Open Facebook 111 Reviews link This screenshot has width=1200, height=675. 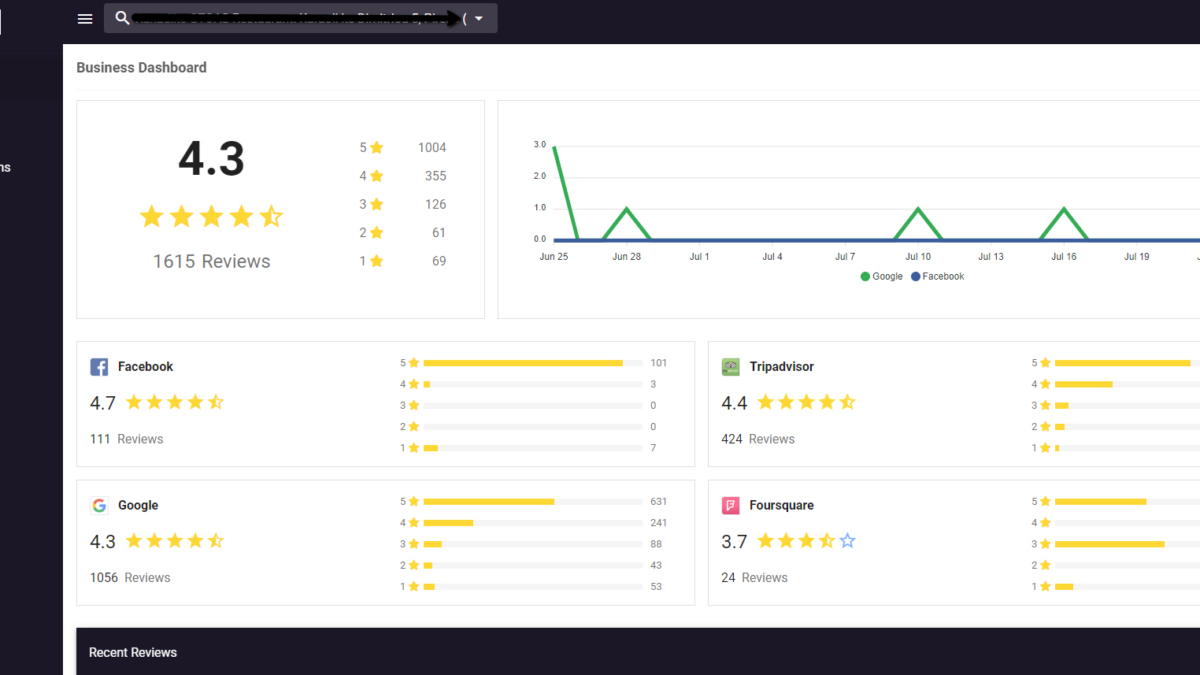[x=126, y=439]
